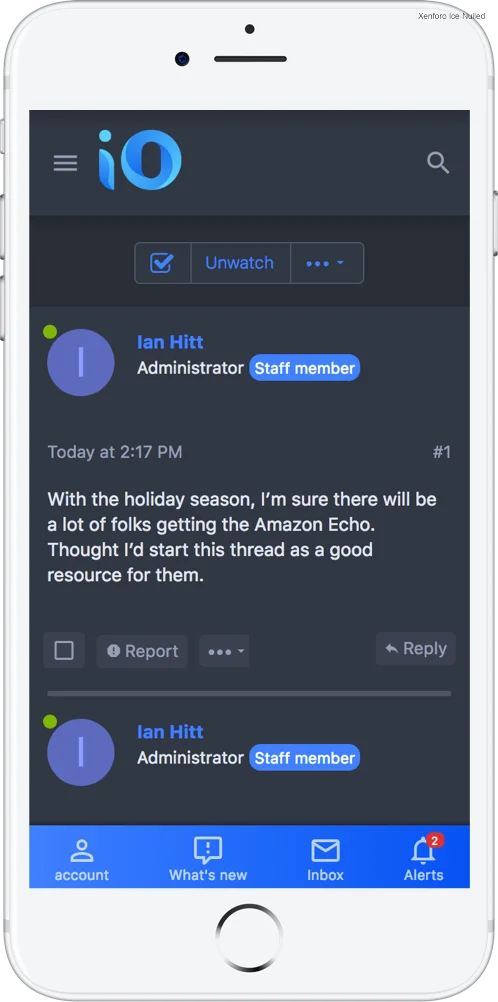Report the first post
This screenshot has width=498, height=1002.
pyautogui.click(x=142, y=651)
